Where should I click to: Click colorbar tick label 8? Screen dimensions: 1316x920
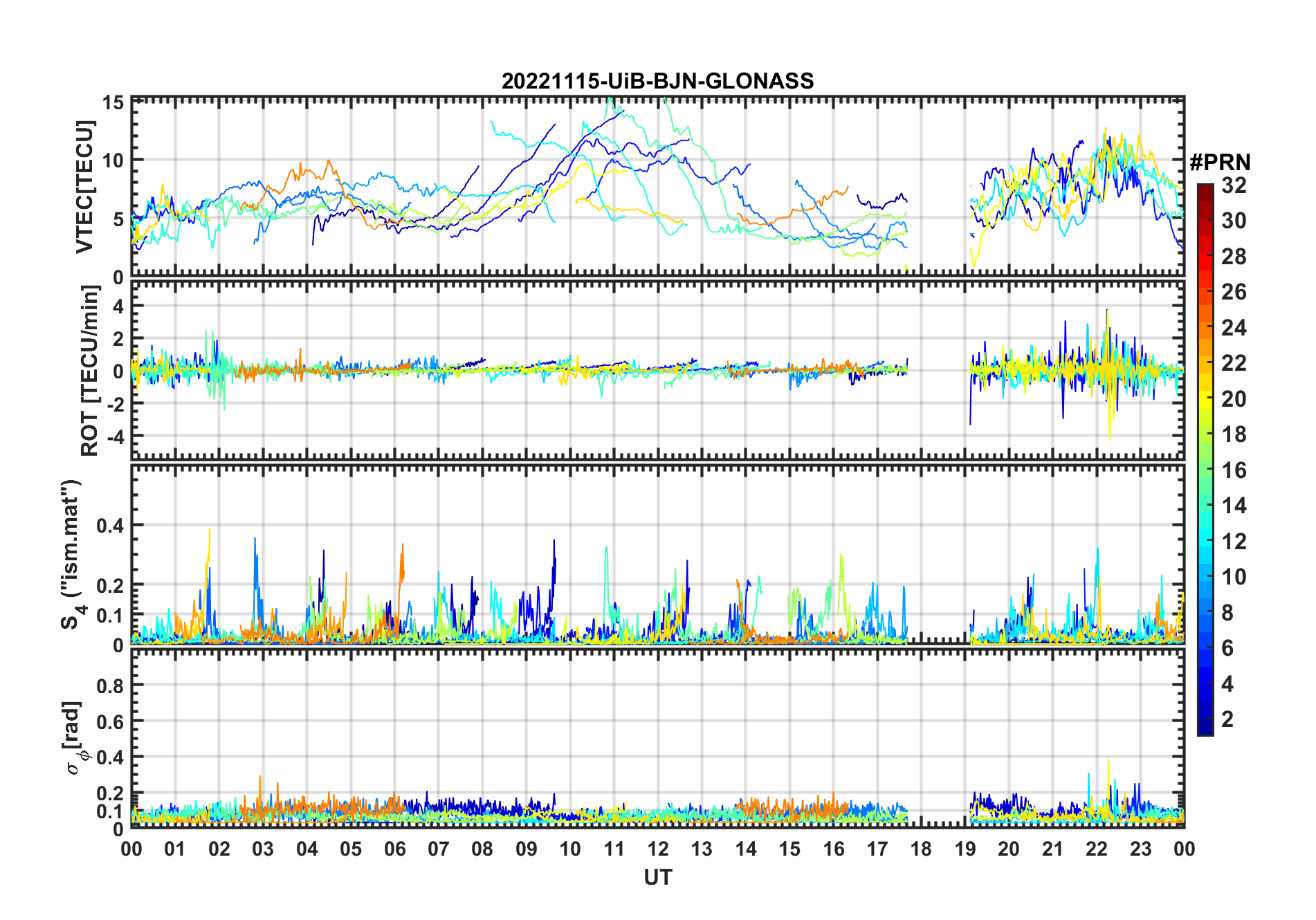1227,612
